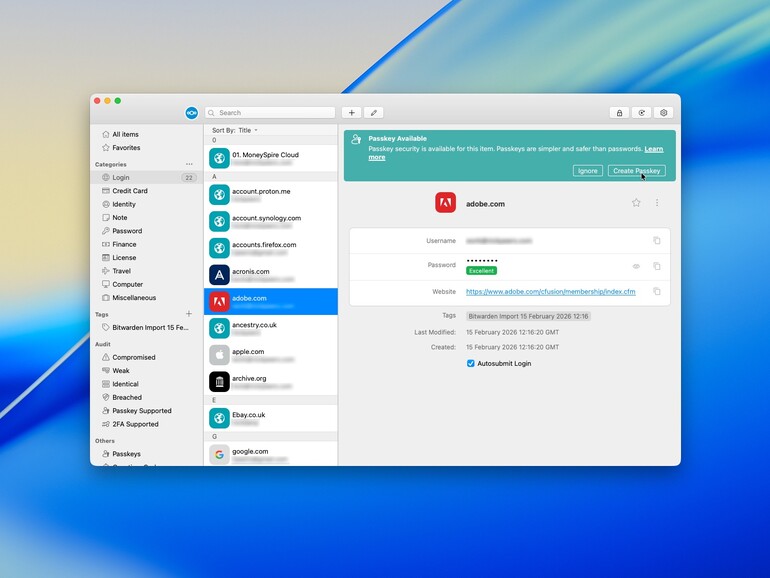
Task: Click the Bitwarden Import tag chip in details
Action: [x=528, y=316]
